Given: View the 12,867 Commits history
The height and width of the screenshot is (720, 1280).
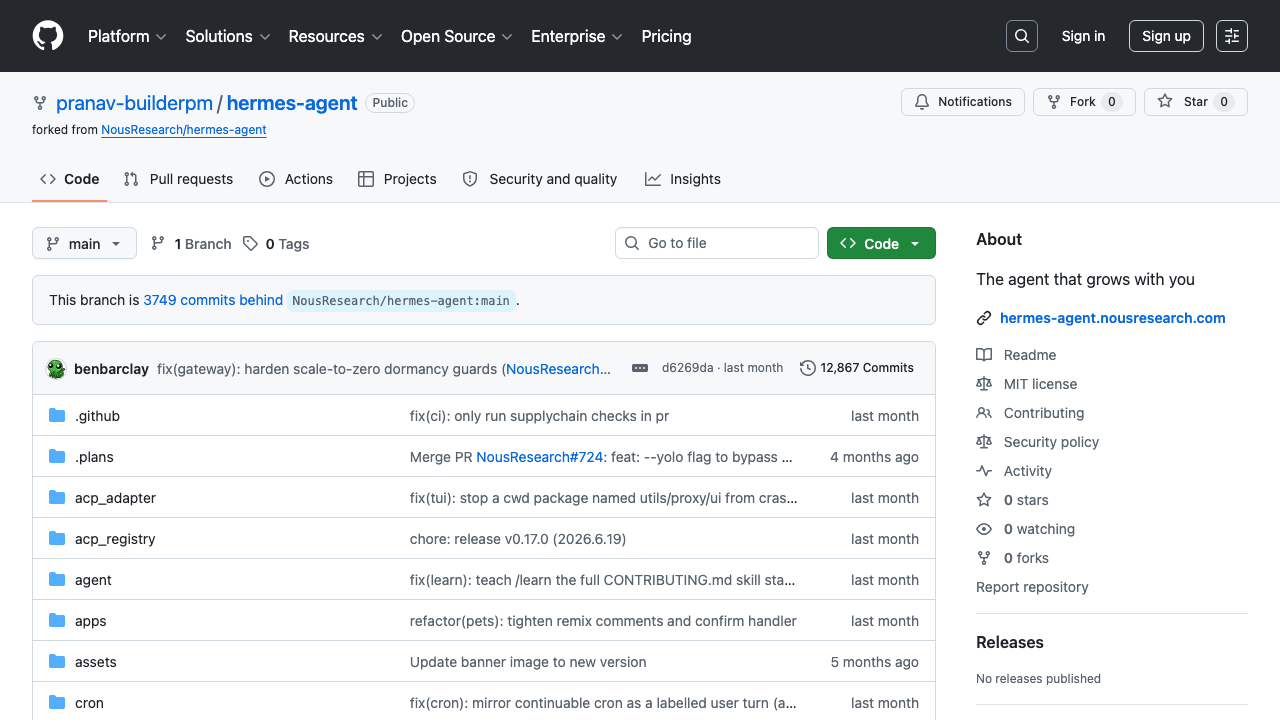Looking at the screenshot, I should [x=857, y=368].
